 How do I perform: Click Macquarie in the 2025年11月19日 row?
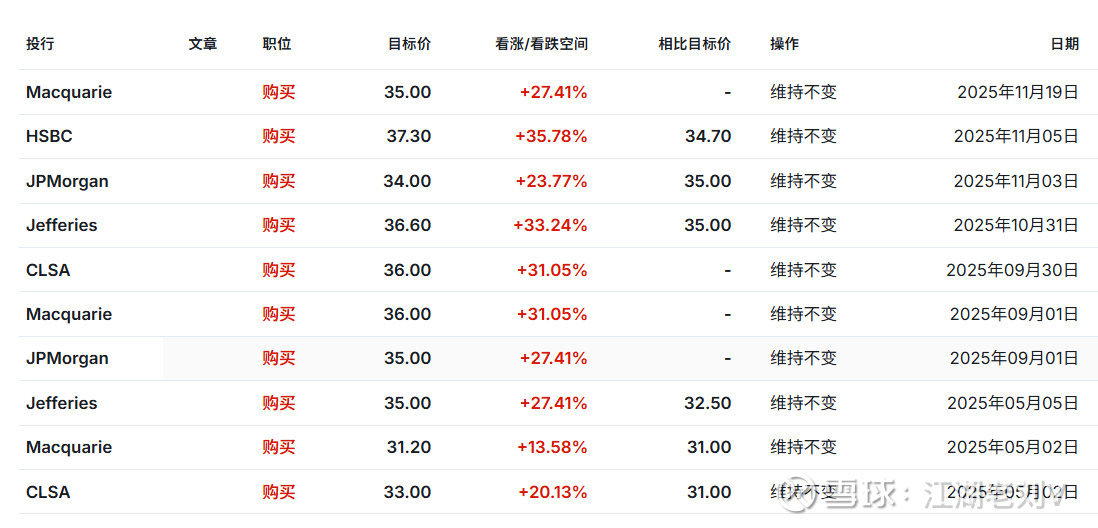click(69, 92)
